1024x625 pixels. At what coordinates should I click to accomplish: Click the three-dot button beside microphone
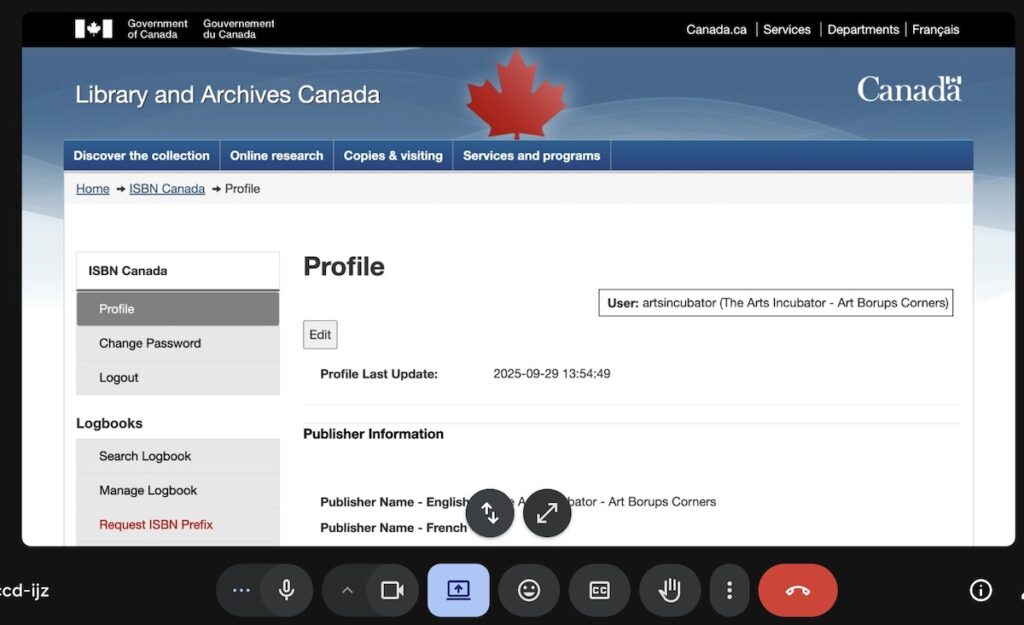coord(241,590)
